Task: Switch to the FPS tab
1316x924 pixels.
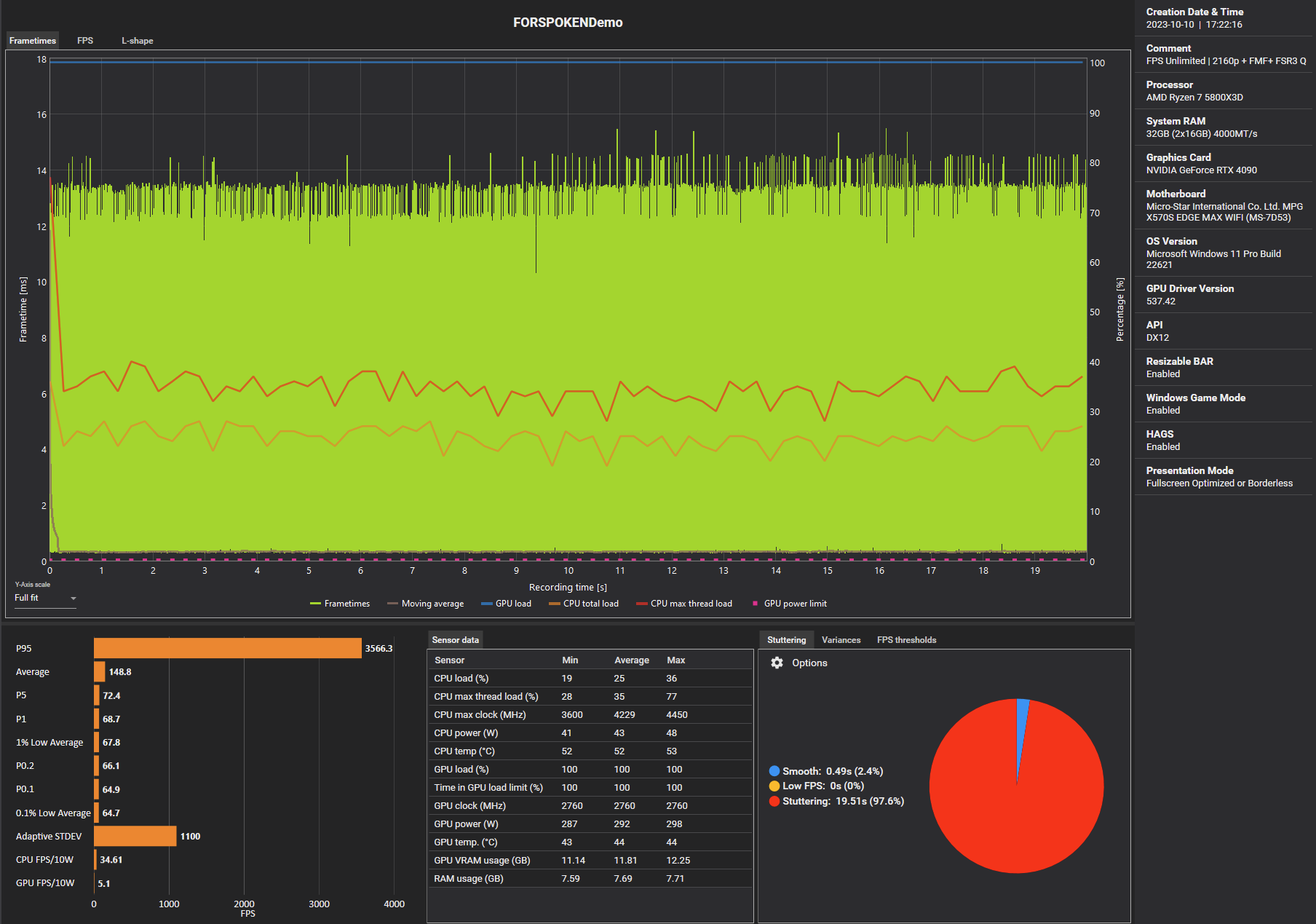Action: click(x=85, y=41)
